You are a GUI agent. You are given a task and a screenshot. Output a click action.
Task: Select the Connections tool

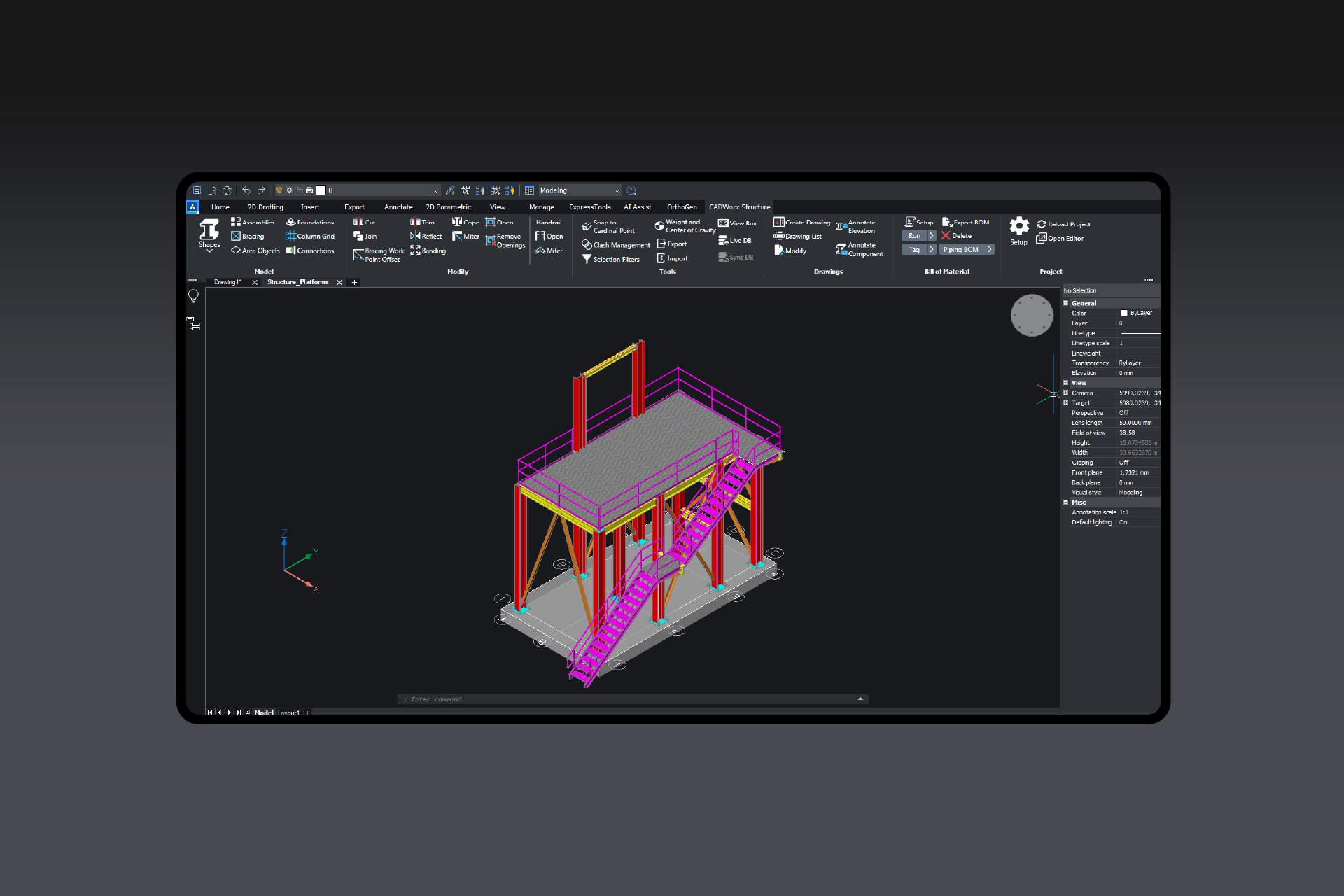[314, 251]
